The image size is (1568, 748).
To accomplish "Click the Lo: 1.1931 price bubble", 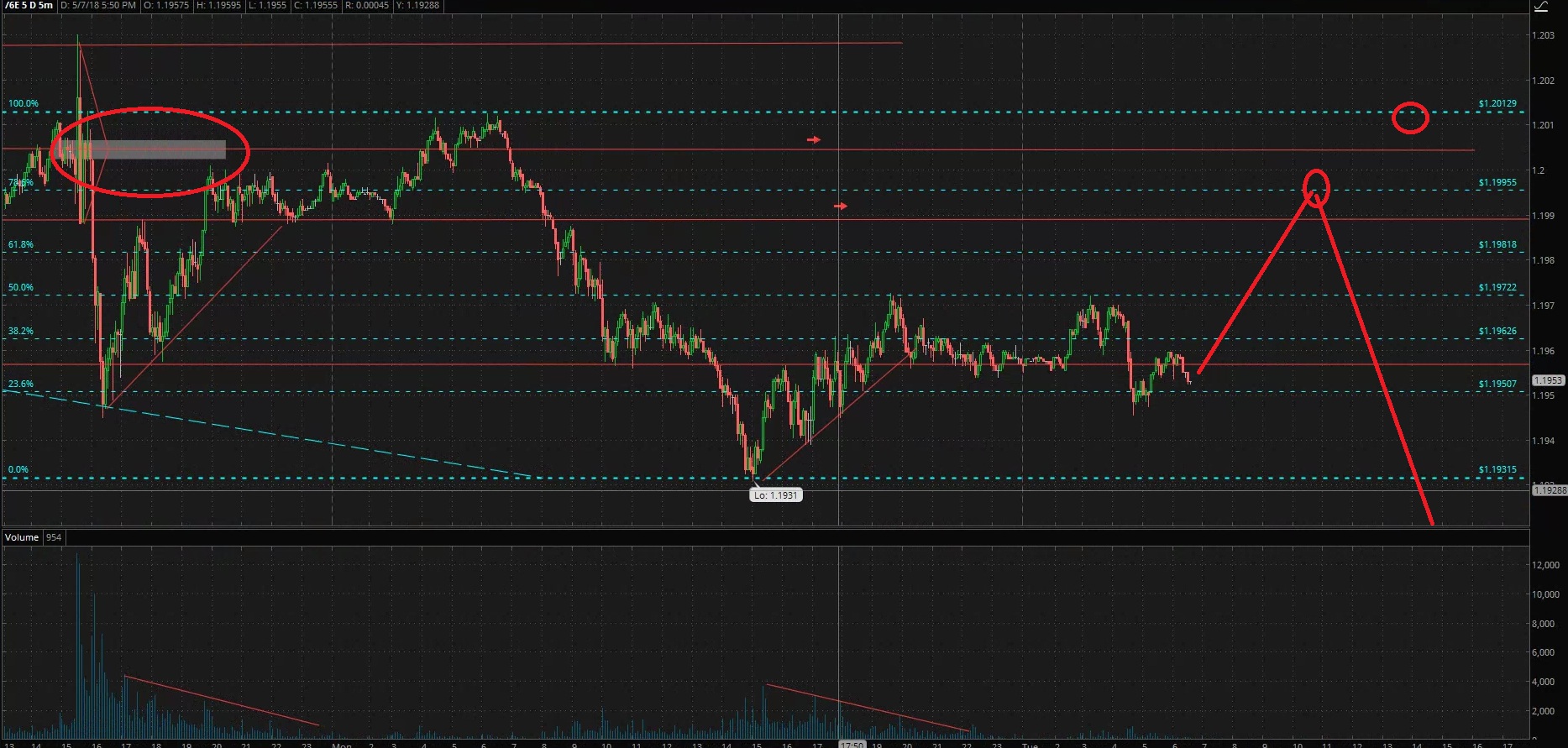I will click(x=775, y=495).
